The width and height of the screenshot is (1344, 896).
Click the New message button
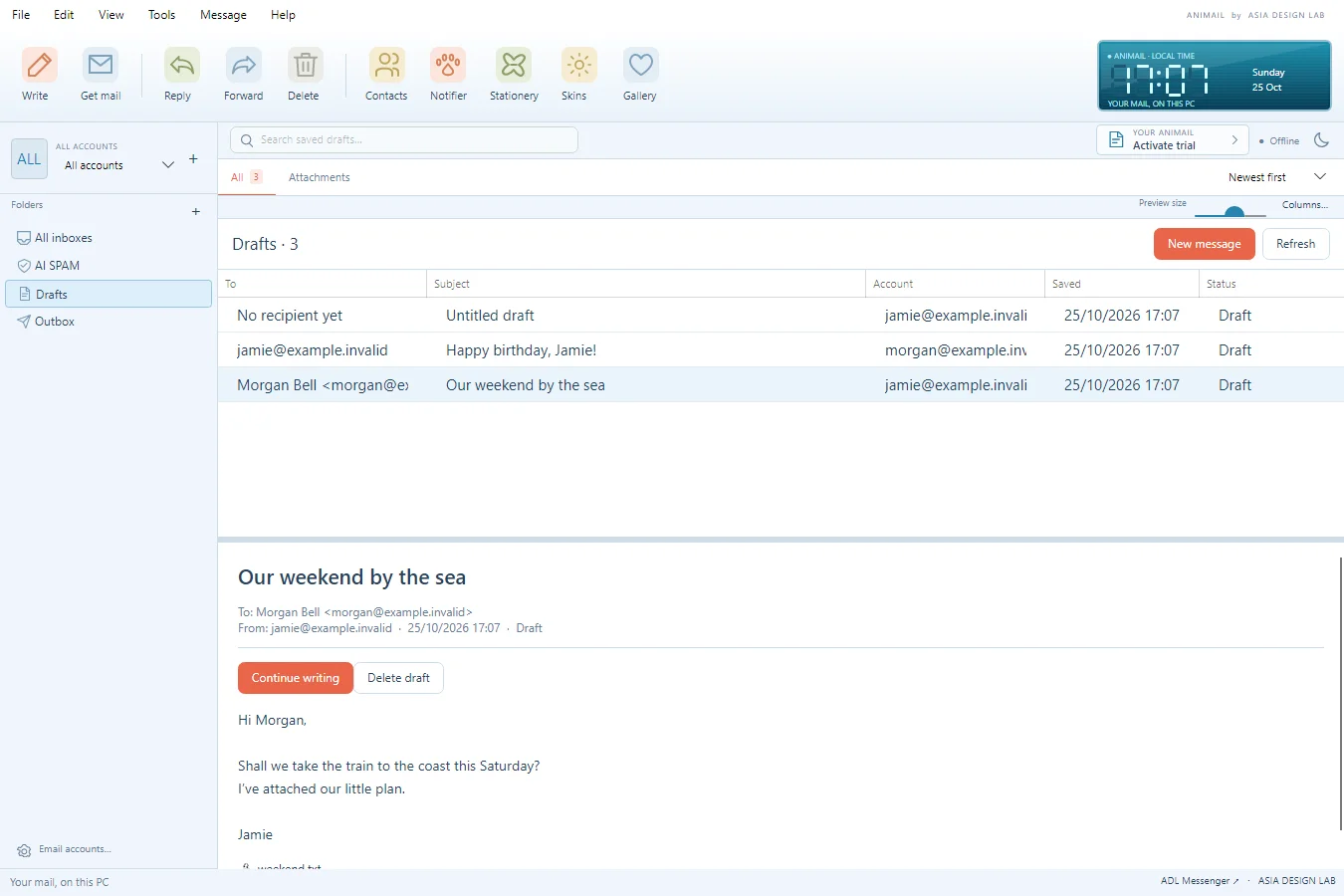(x=1205, y=244)
